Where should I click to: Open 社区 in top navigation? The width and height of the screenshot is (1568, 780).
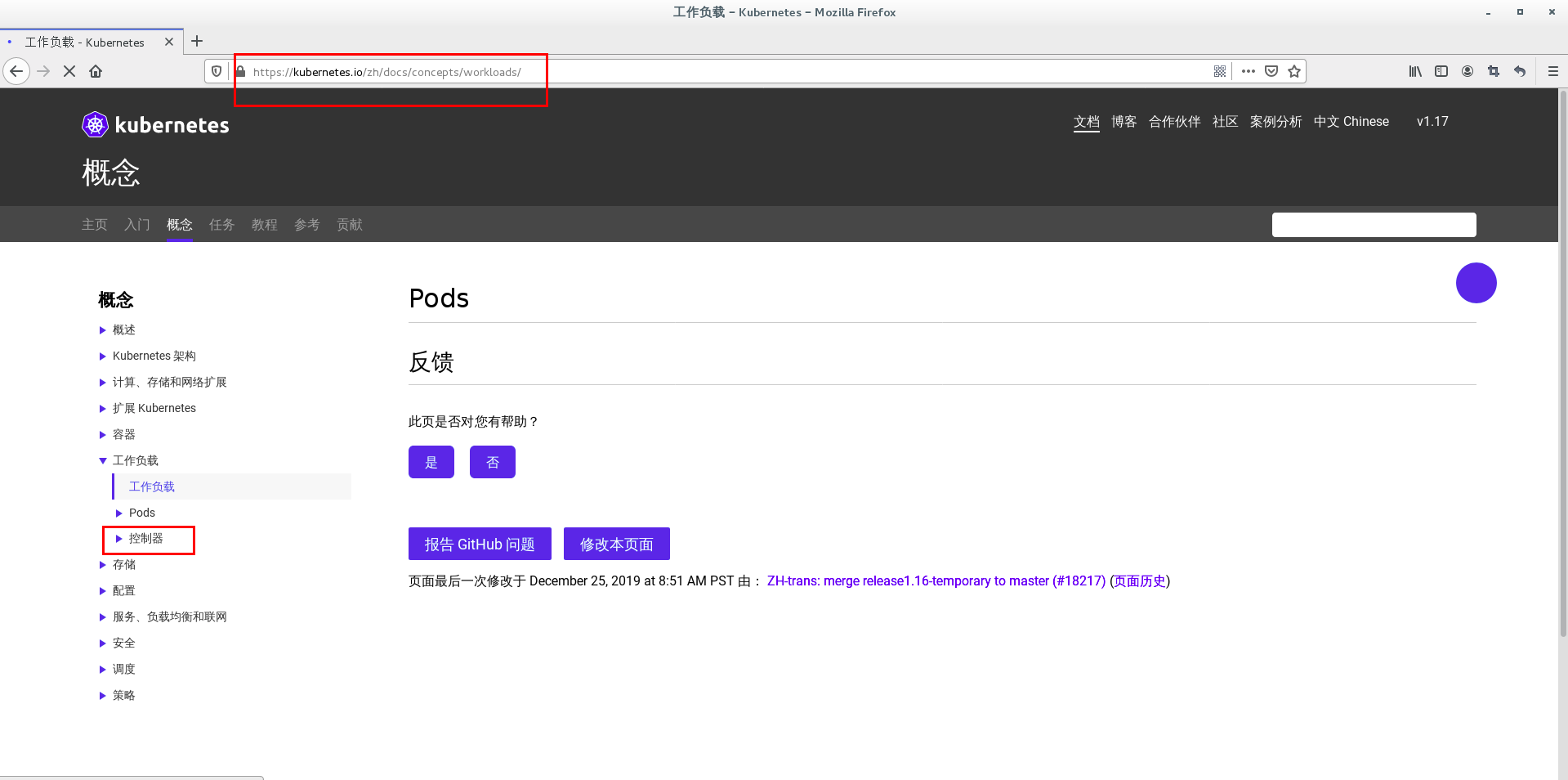tap(1226, 121)
